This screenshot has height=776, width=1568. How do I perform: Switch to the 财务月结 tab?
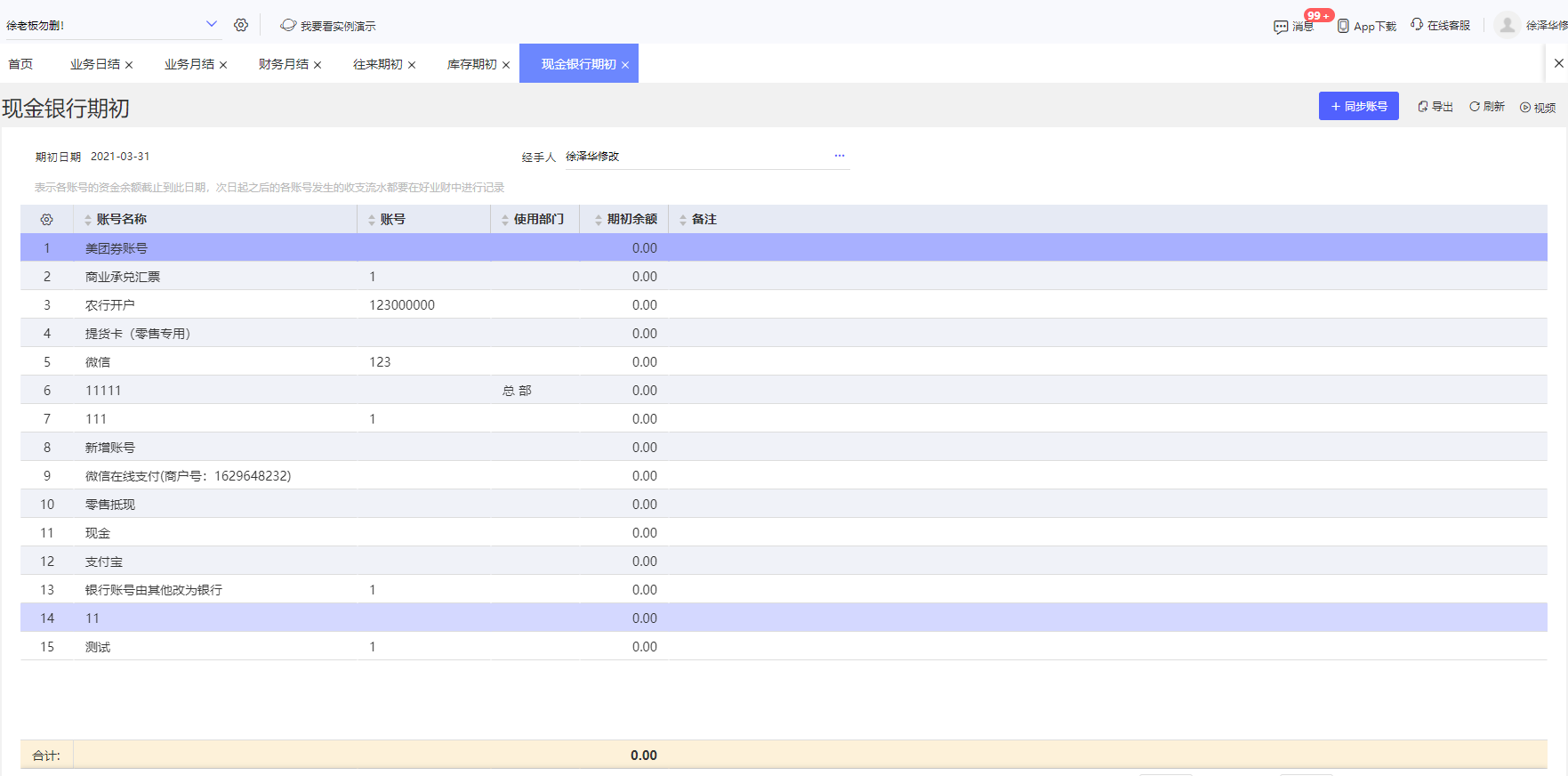284,64
